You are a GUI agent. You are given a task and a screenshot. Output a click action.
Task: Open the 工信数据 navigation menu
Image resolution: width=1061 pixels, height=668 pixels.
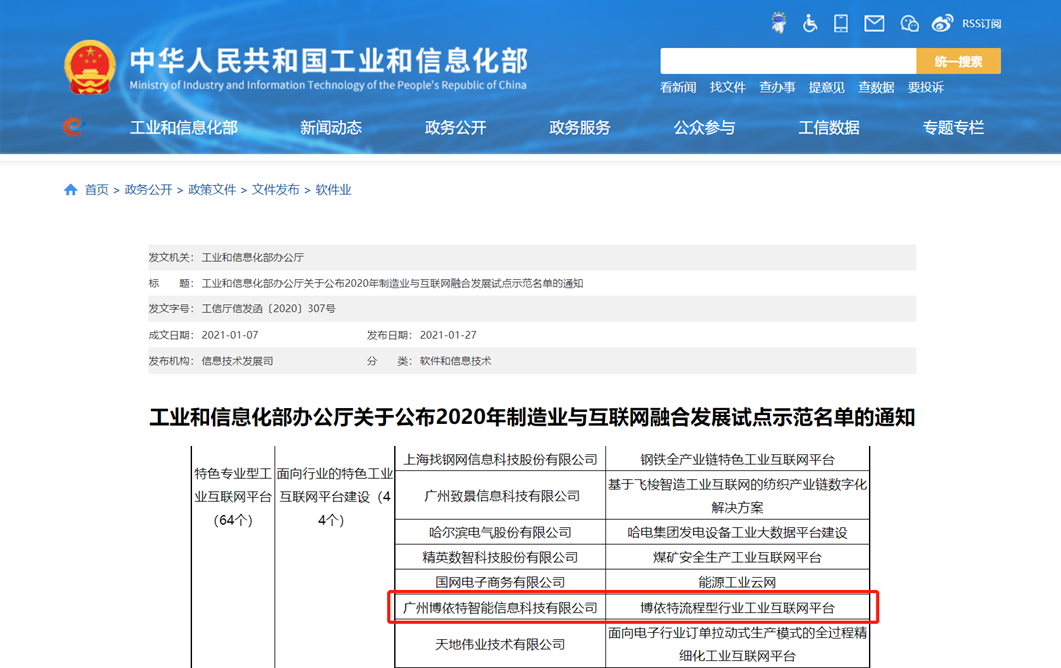pyautogui.click(x=829, y=127)
